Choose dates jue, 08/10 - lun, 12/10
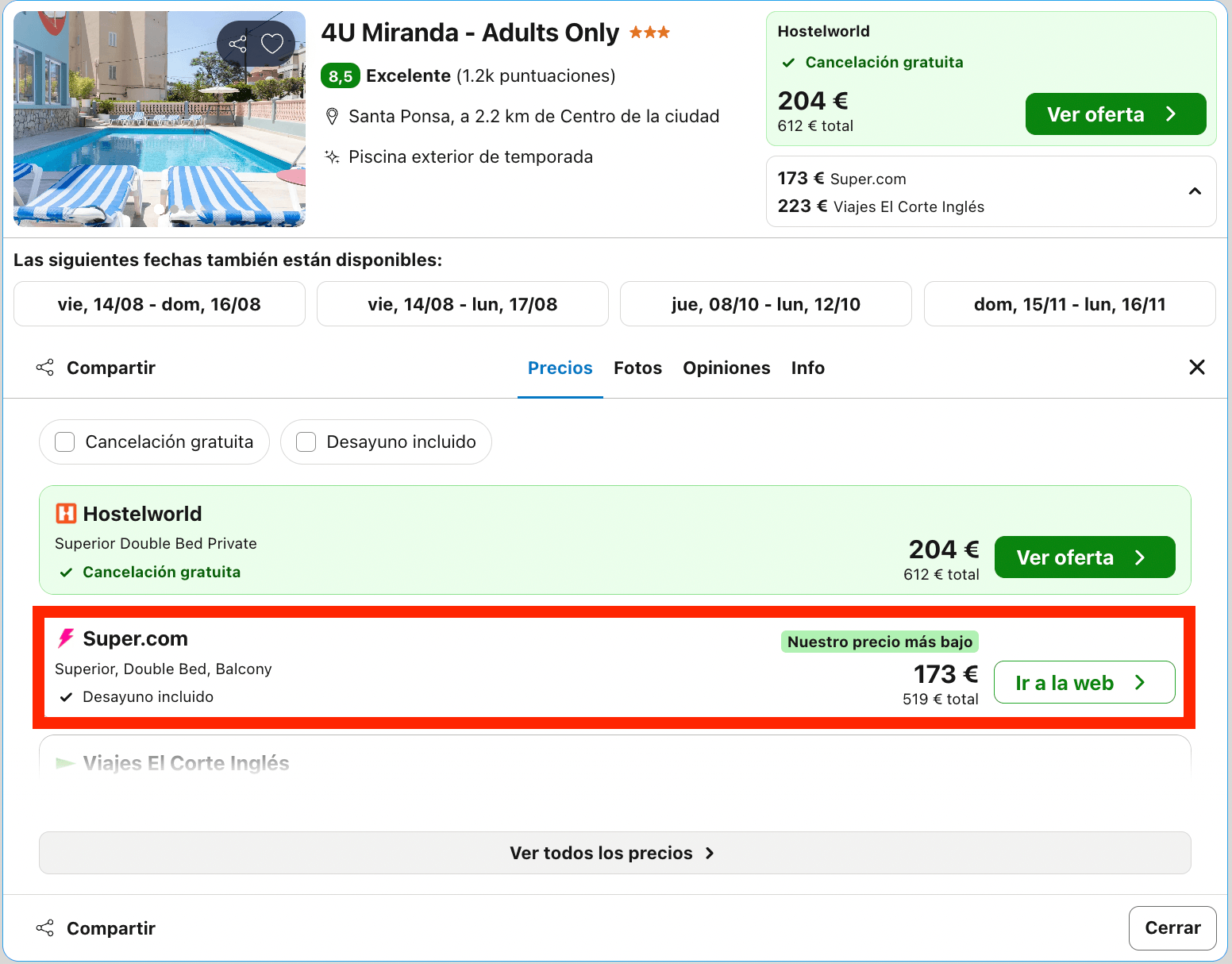 tap(766, 304)
